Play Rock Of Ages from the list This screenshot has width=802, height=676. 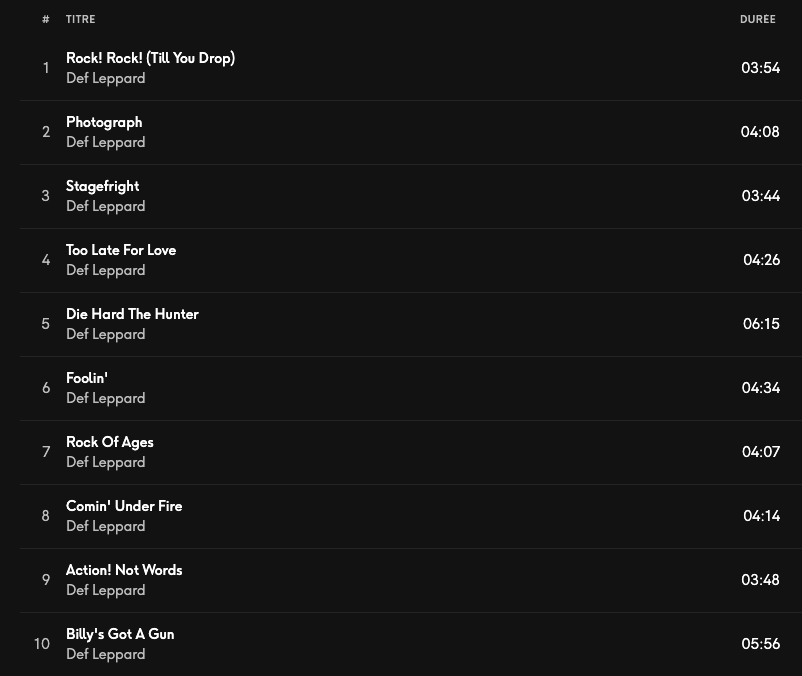[x=110, y=442]
